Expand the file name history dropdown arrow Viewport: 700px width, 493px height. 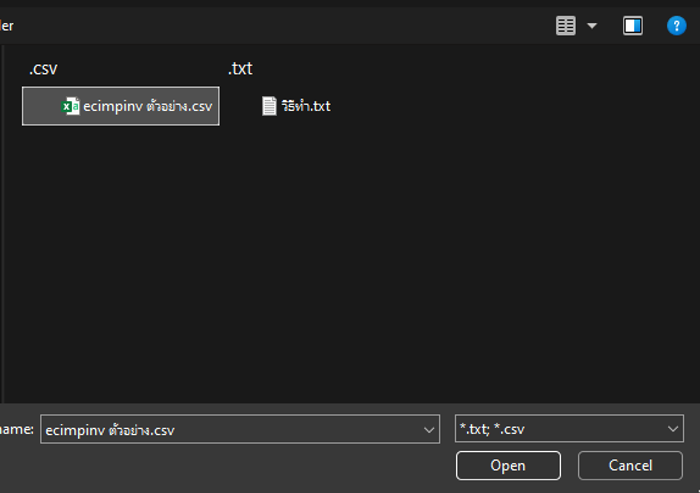(429, 430)
